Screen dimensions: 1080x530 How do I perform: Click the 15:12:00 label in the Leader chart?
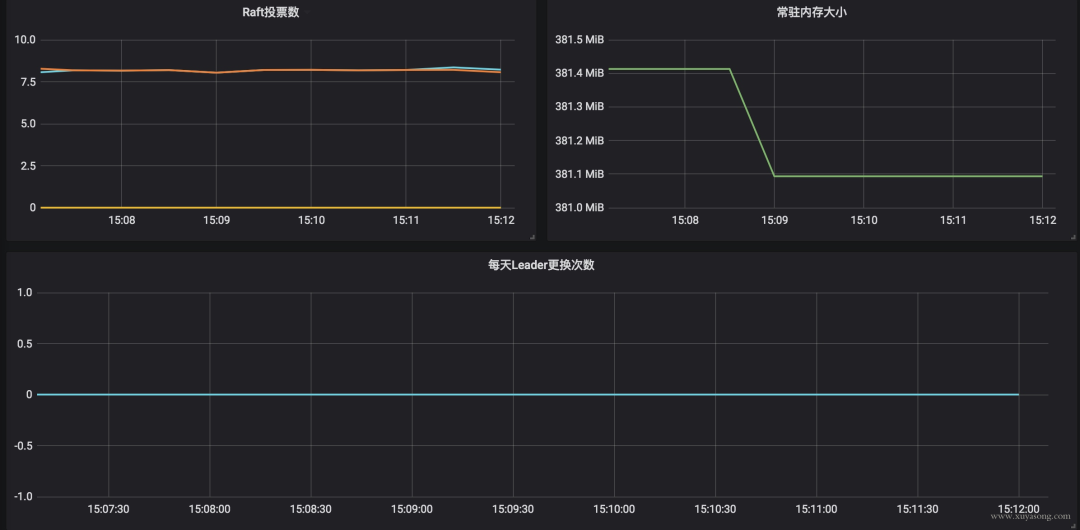(x=1019, y=509)
